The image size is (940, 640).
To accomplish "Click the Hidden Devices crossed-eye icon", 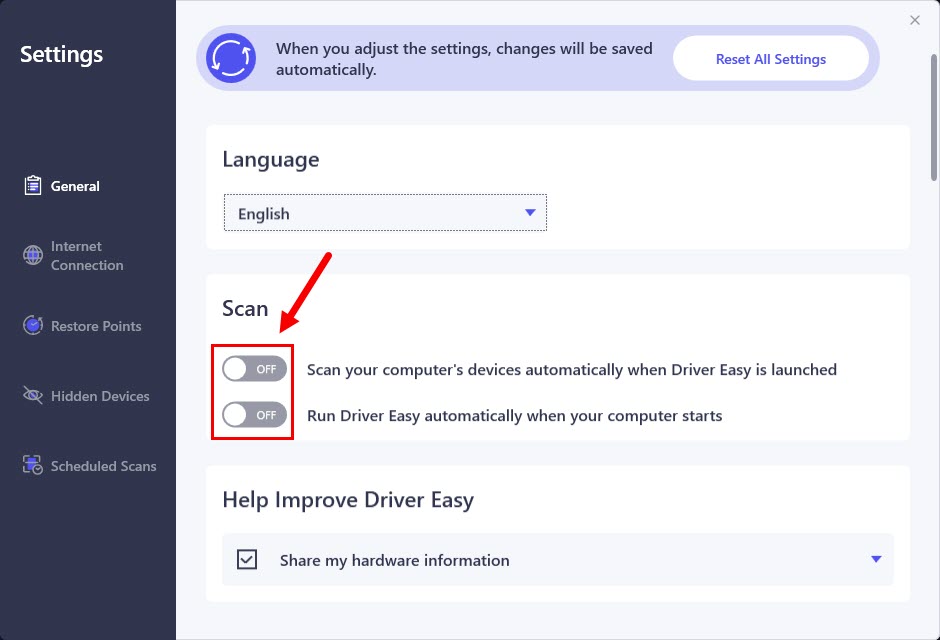I will tap(33, 396).
